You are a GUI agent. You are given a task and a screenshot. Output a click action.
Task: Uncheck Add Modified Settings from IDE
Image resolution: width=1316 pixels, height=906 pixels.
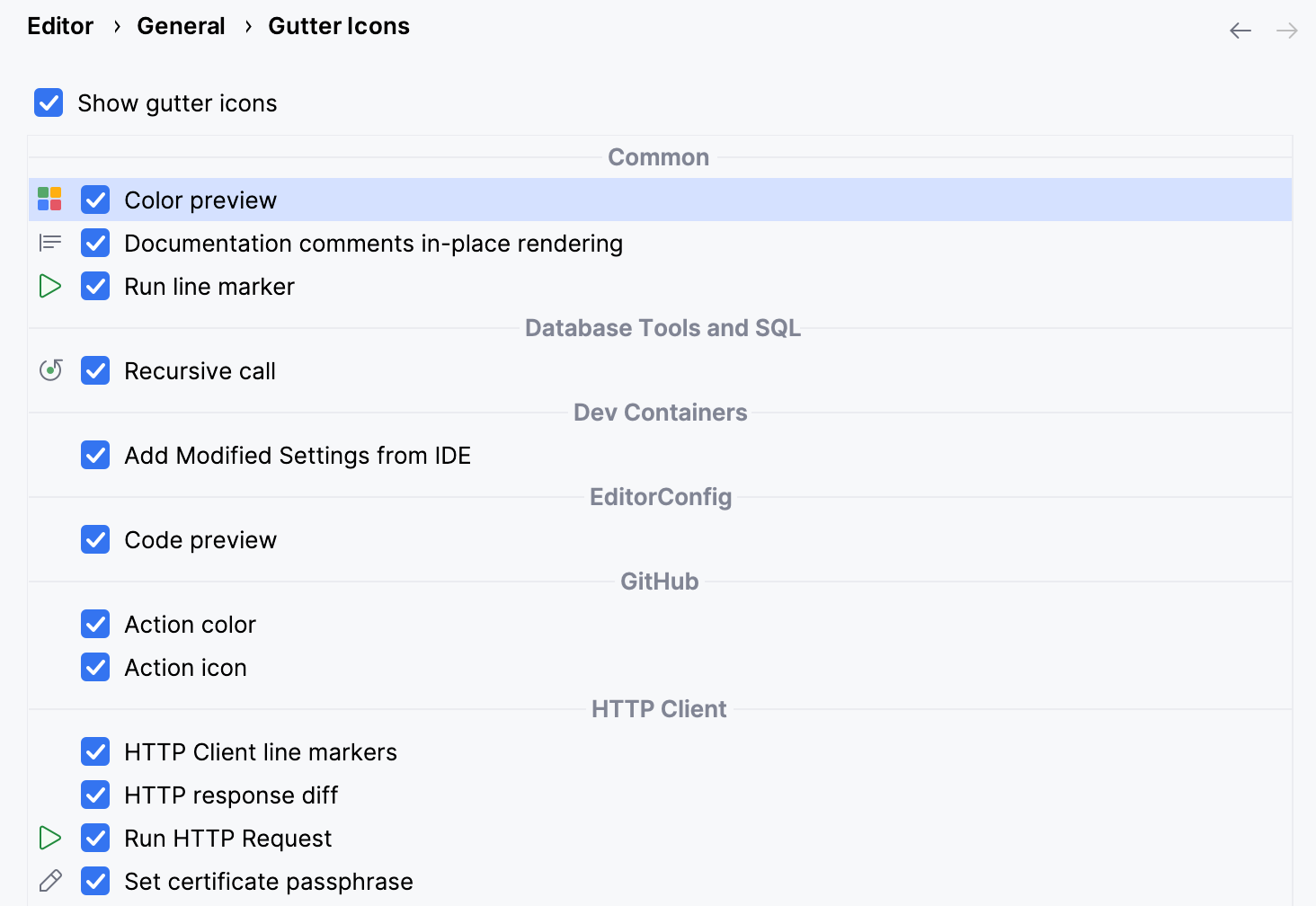click(x=95, y=455)
